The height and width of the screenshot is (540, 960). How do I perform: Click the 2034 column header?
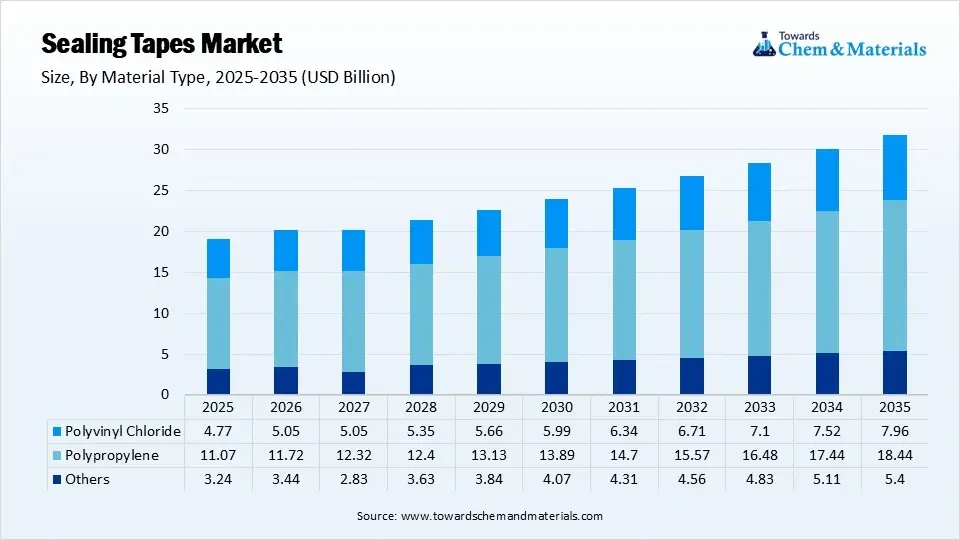(x=827, y=407)
